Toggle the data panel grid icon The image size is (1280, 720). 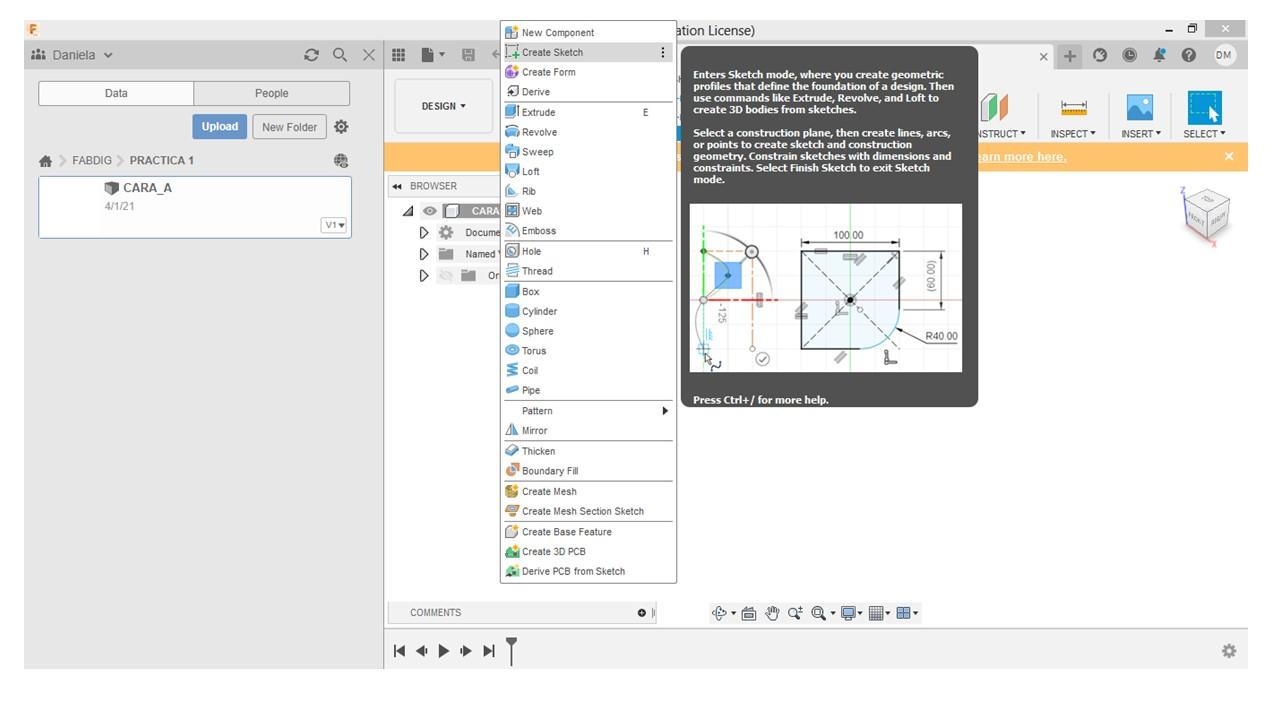click(x=398, y=55)
